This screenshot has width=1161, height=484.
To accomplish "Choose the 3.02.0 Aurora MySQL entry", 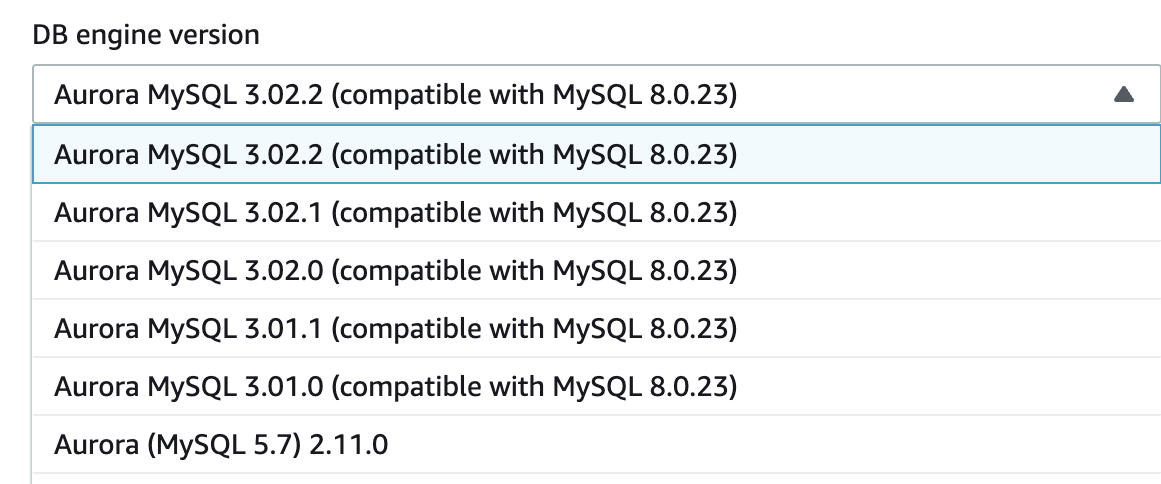I will [x=396, y=270].
